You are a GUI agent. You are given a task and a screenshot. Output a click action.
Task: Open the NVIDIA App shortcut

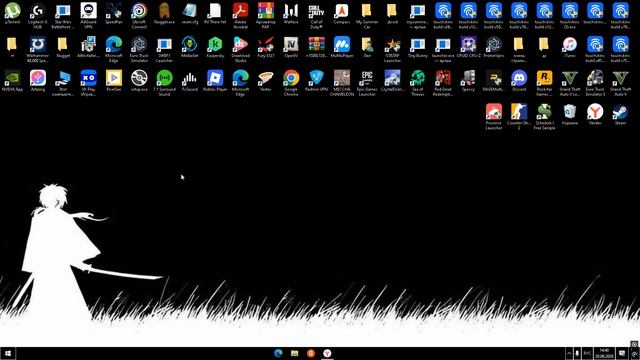click(12, 81)
